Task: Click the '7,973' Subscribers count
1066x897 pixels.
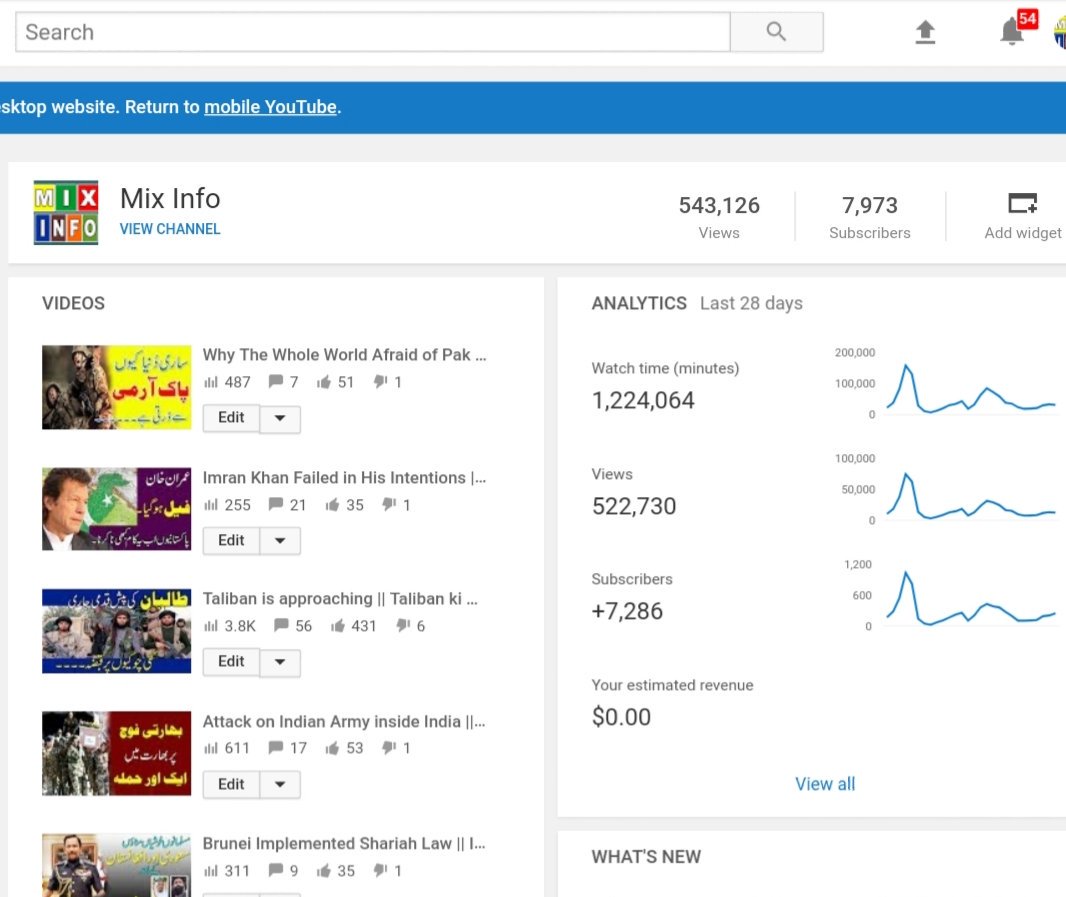Action: 870,205
